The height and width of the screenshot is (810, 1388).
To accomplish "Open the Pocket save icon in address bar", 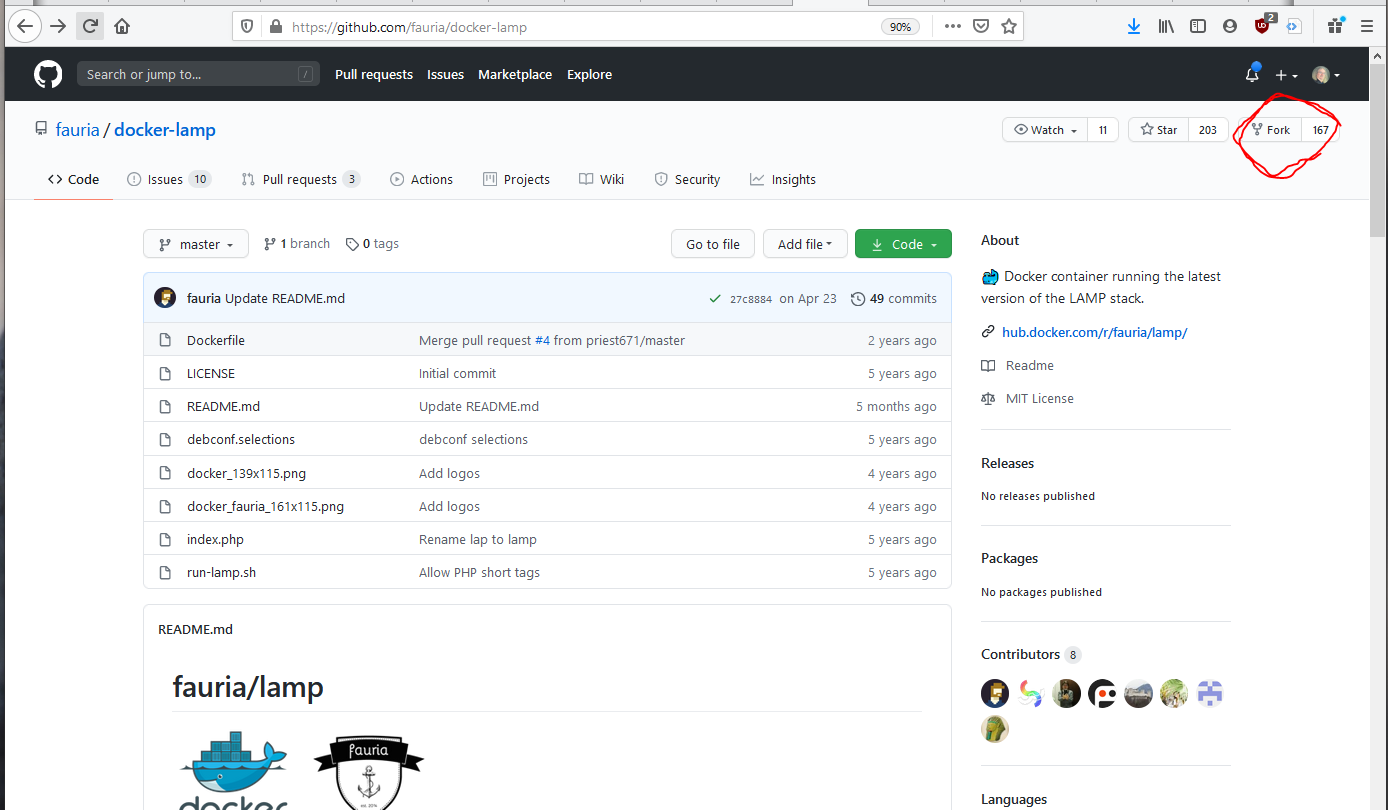I will 981,27.
